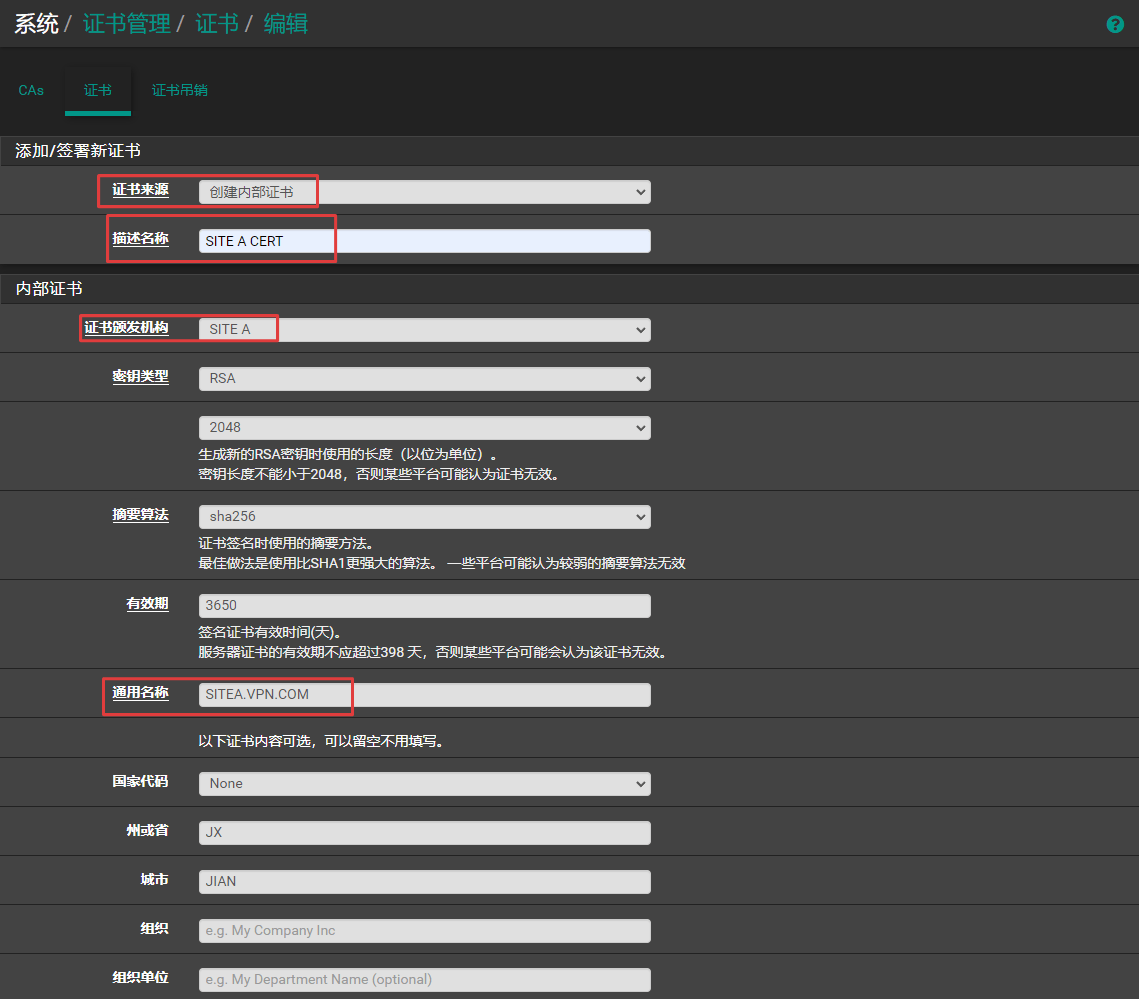Image resolution: width=1139 pixels, height=999 pixels.
Task: Click the 通用名称 input field
Action: (x=424, y=695)
